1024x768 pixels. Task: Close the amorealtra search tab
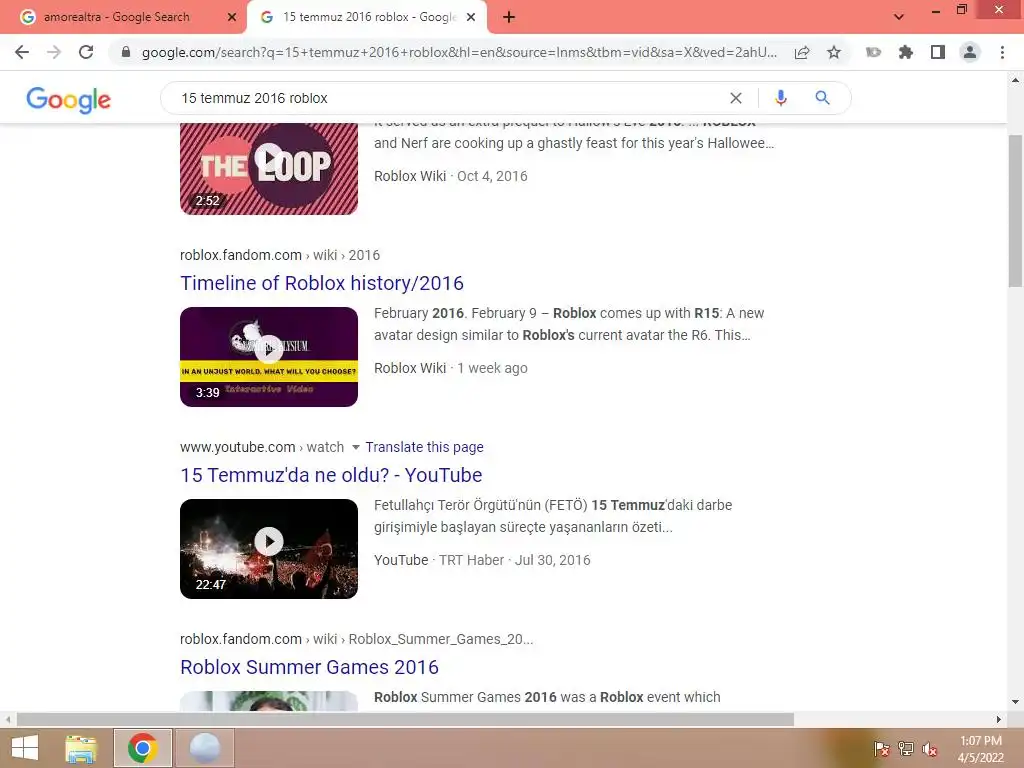232,17
